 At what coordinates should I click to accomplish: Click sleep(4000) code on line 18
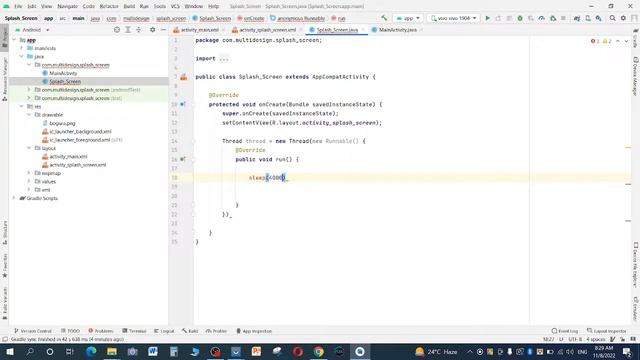pyautogui.click(x=267, y=178)
